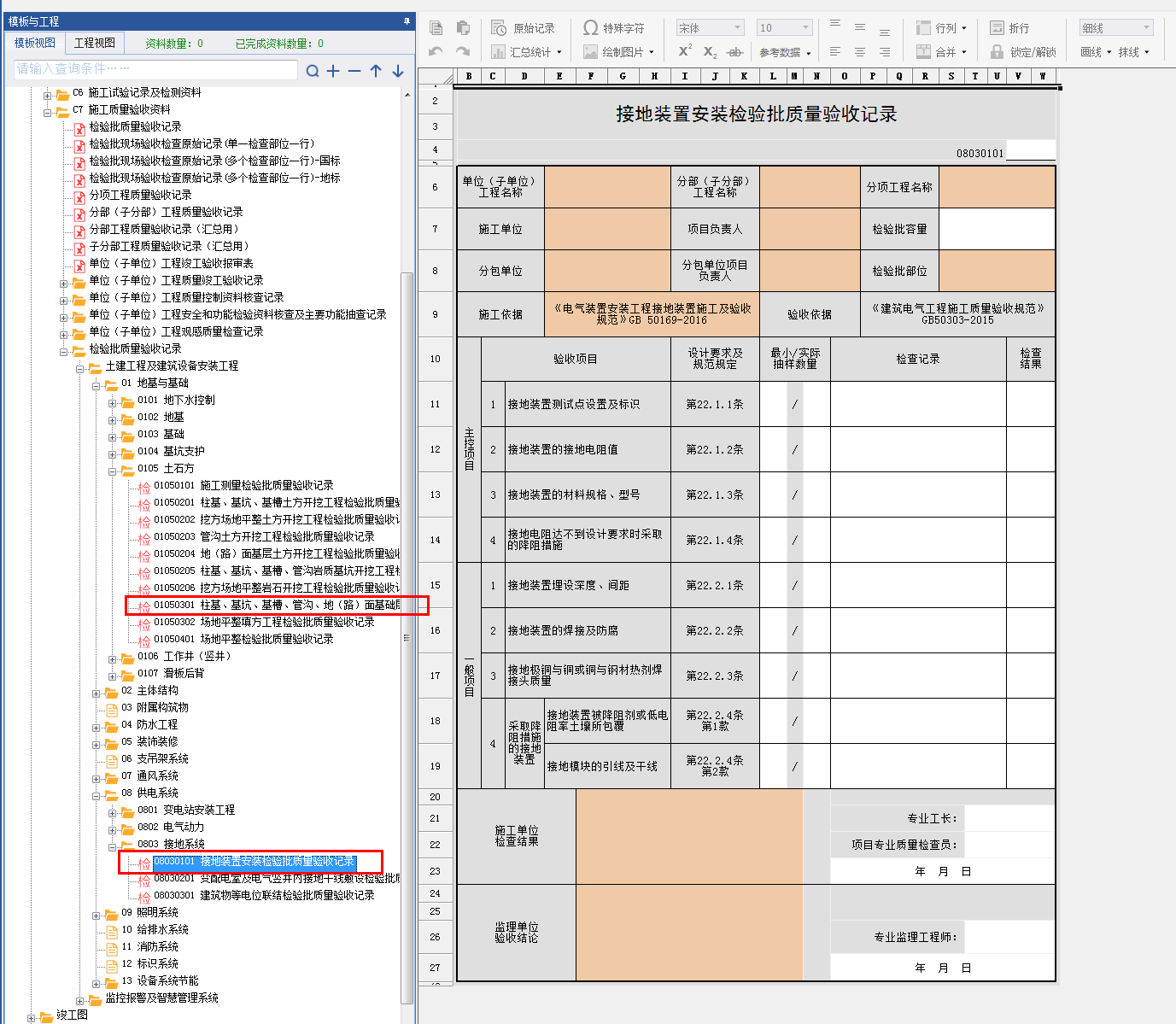
Task: Apply strikethrough formatting
Action: tap(734, 52)
